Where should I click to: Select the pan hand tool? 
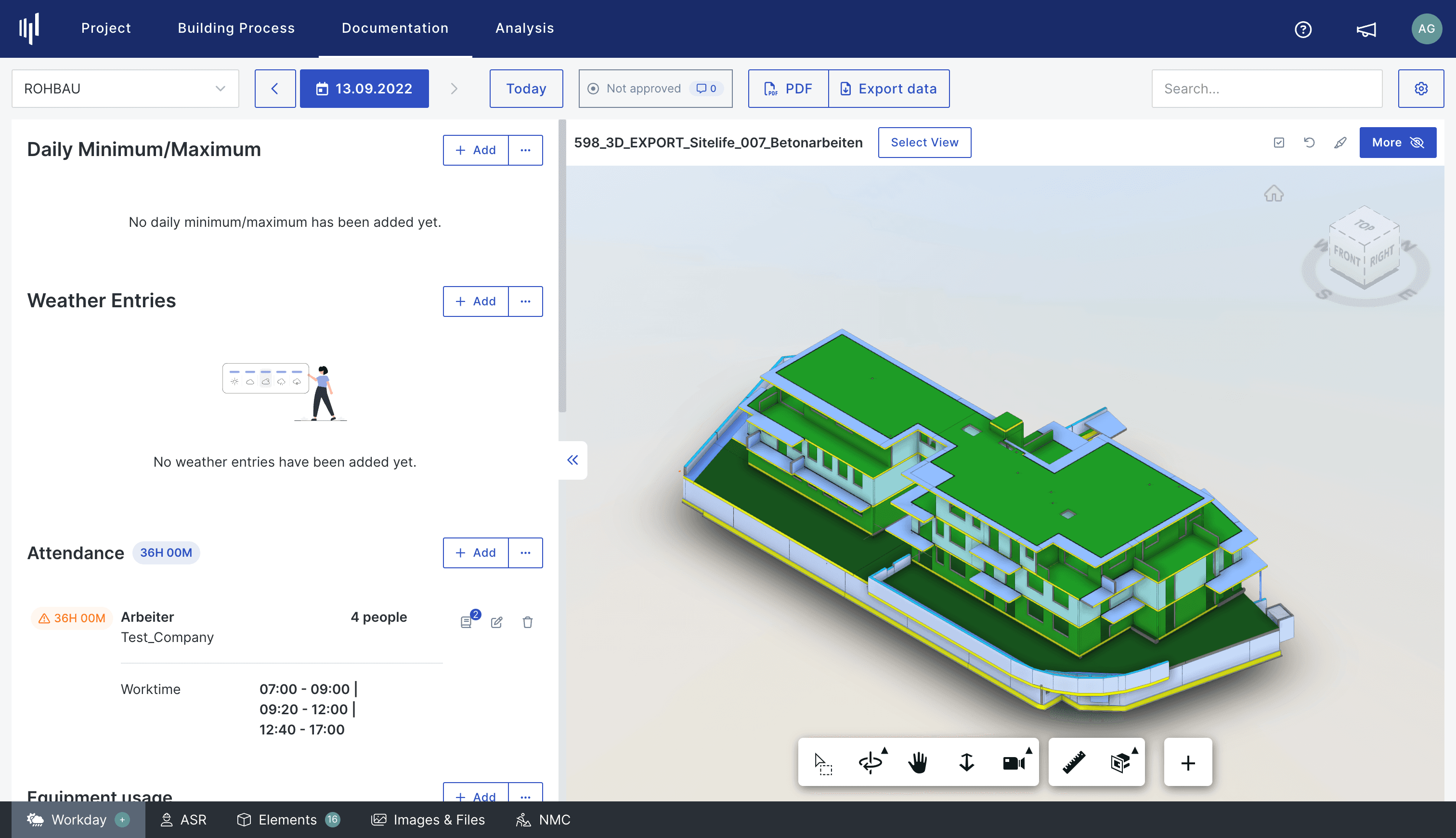[x=918, y=762]
